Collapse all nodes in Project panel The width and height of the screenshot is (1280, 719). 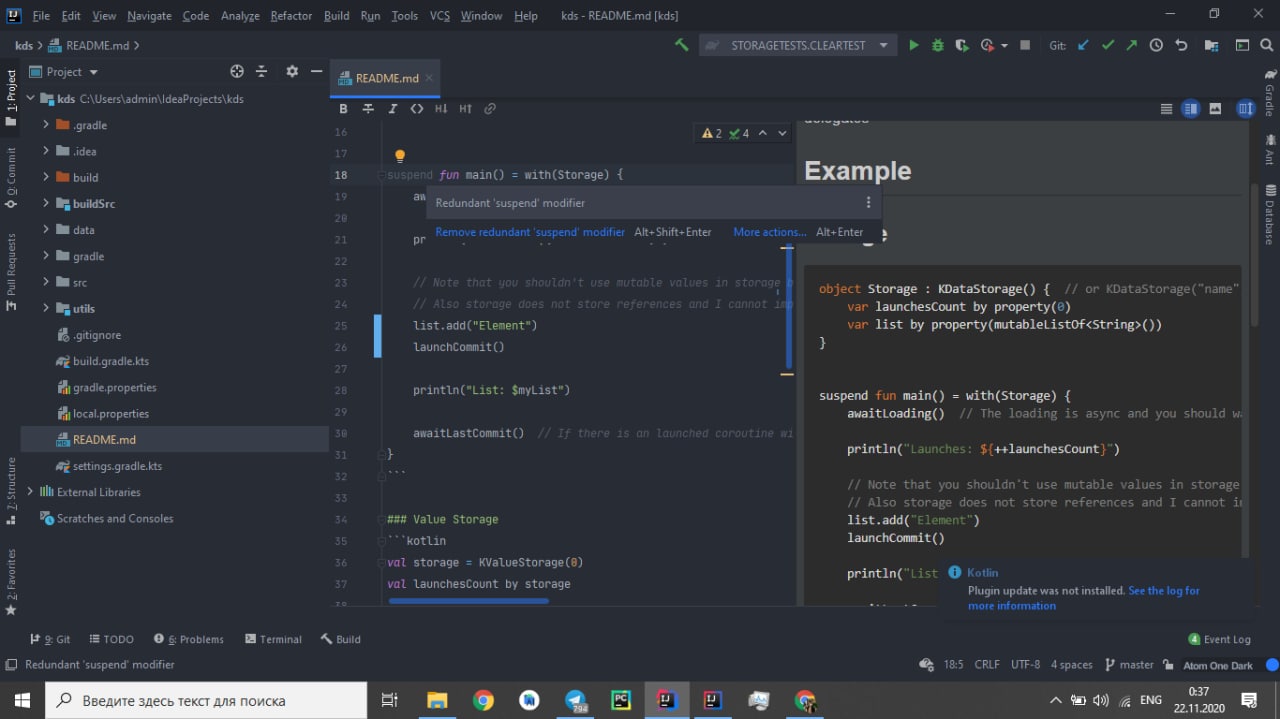[x=262, y=71]
